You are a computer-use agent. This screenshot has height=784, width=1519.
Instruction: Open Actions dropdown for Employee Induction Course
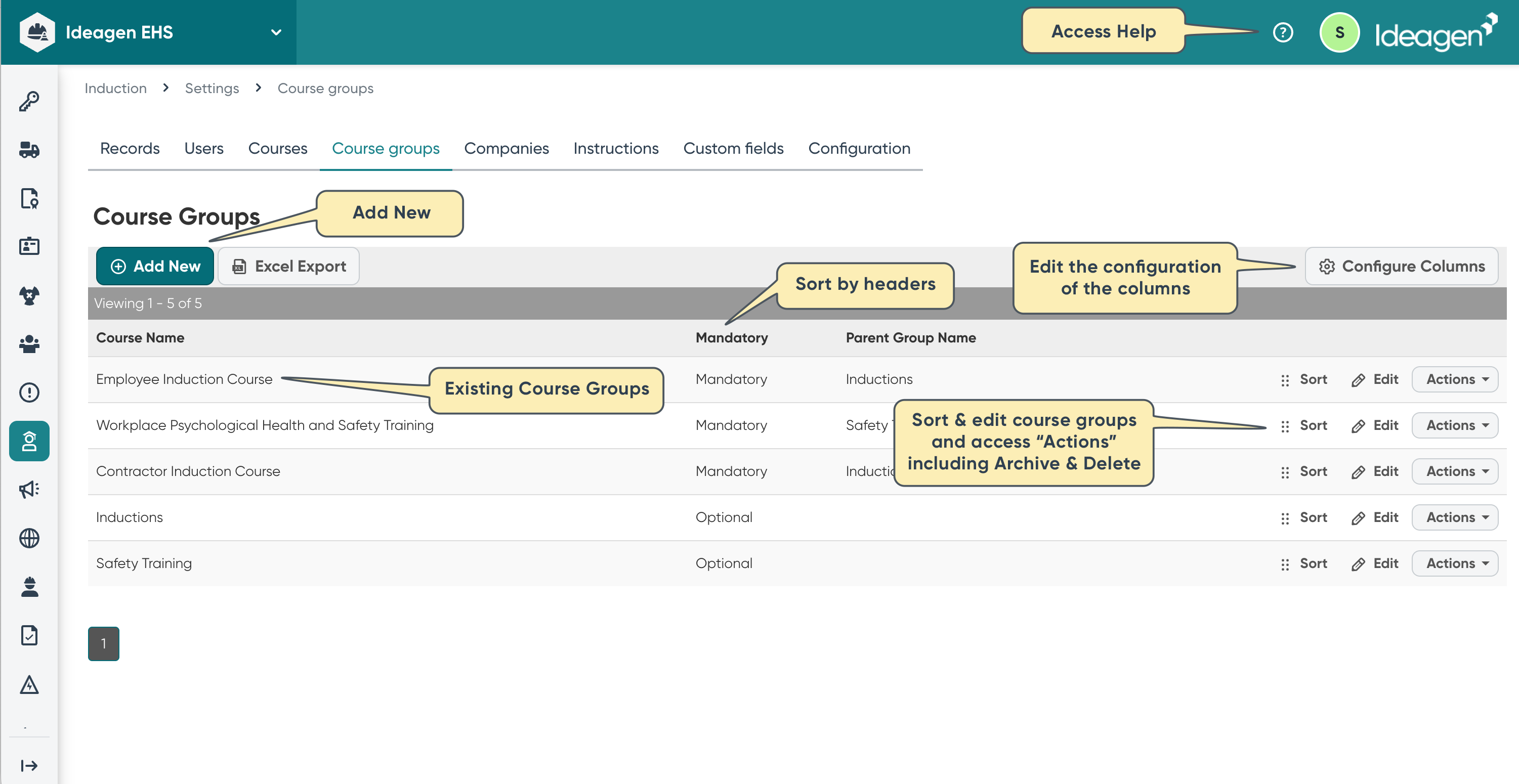[1454, 379]
